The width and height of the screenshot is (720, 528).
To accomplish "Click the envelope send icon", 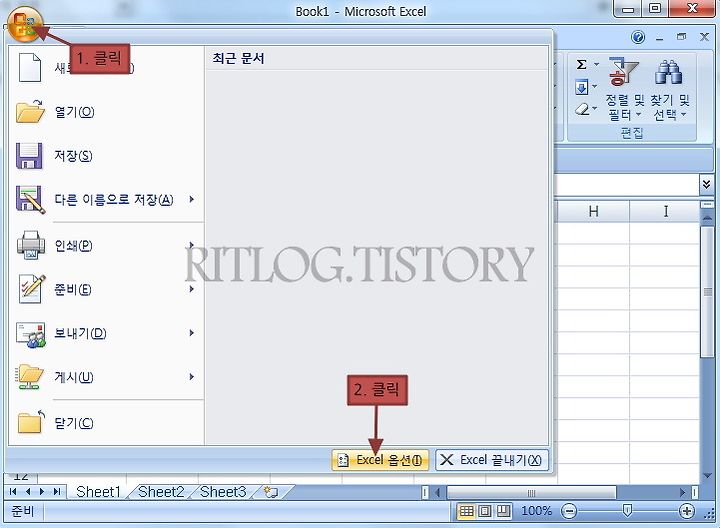I will click(31, 334).
